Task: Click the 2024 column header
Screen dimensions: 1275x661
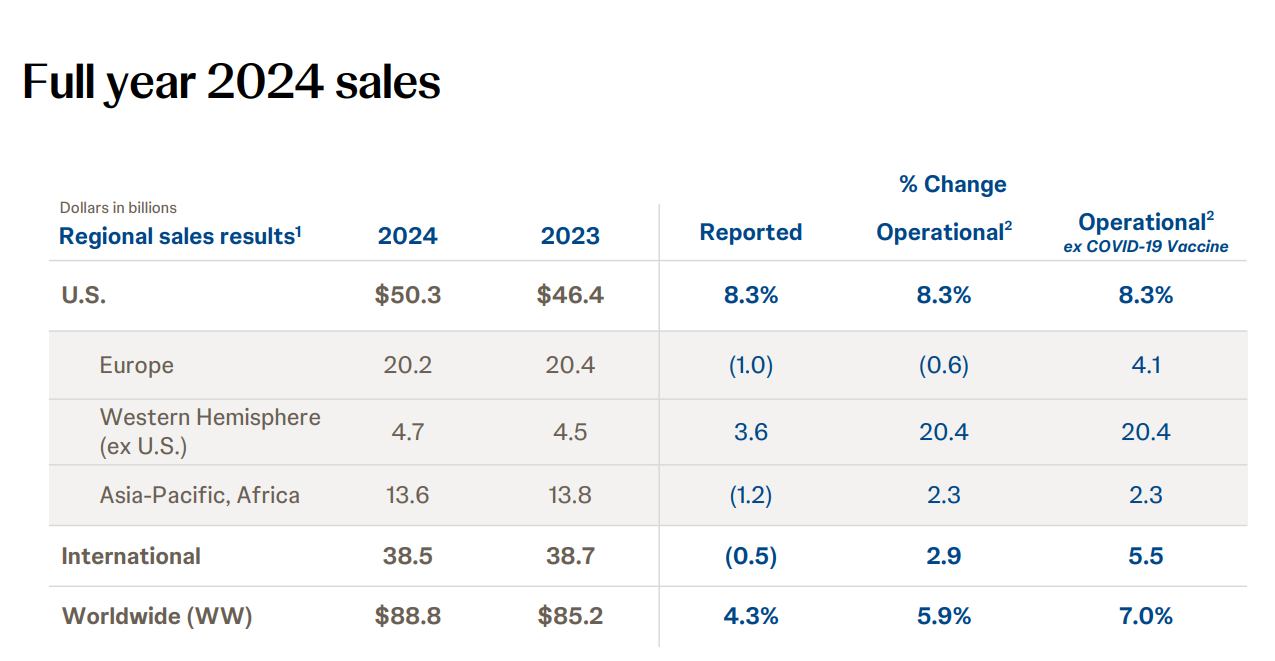Action: click(x=407, y=237)
